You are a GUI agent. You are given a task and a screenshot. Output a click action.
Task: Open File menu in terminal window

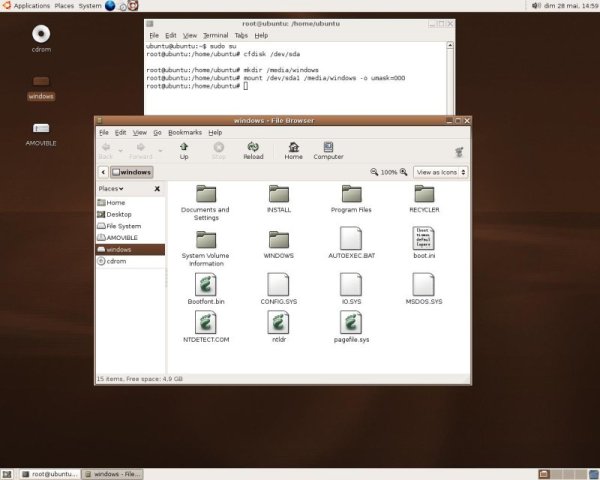(154, 35)
